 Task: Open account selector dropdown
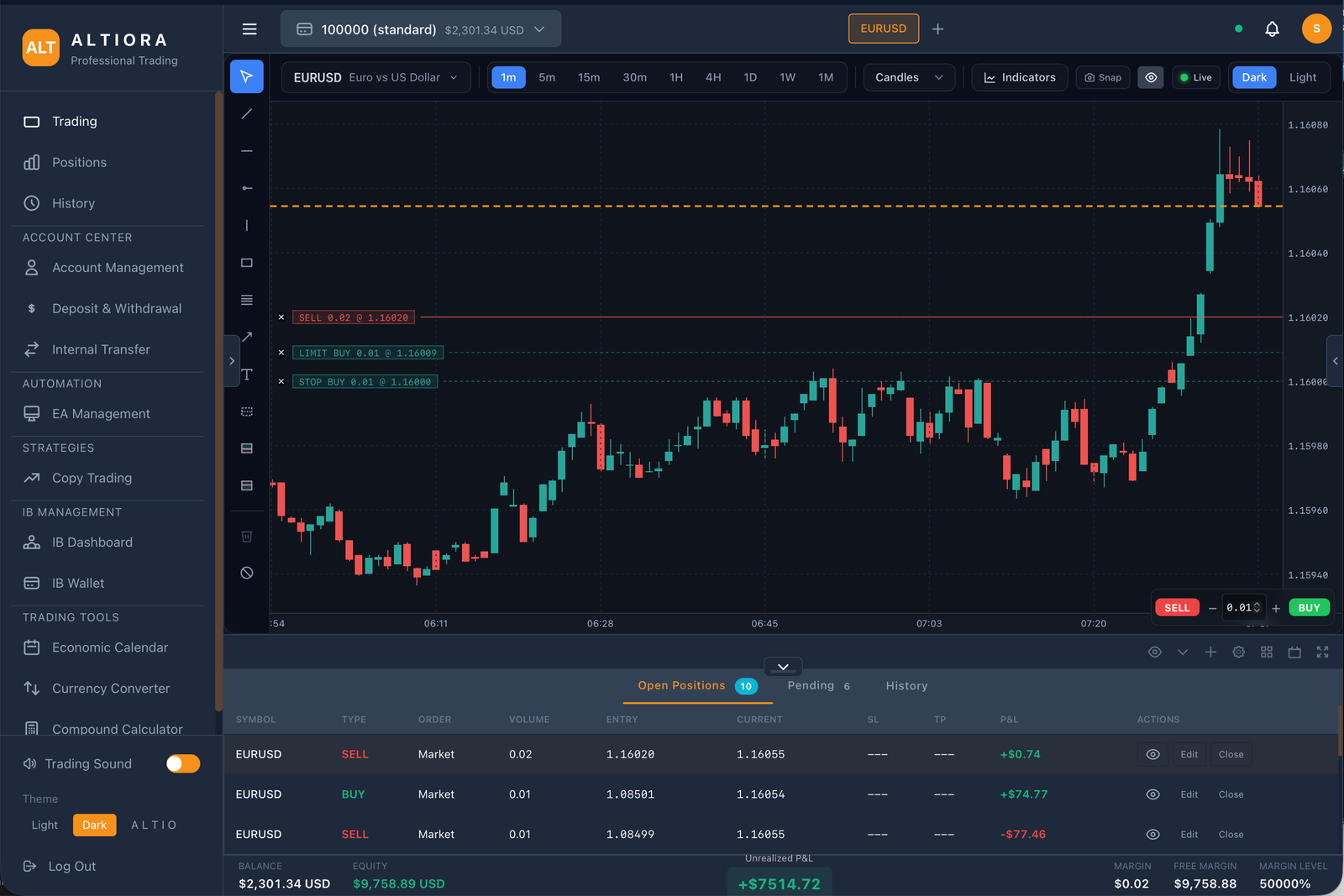pos(421,29)
